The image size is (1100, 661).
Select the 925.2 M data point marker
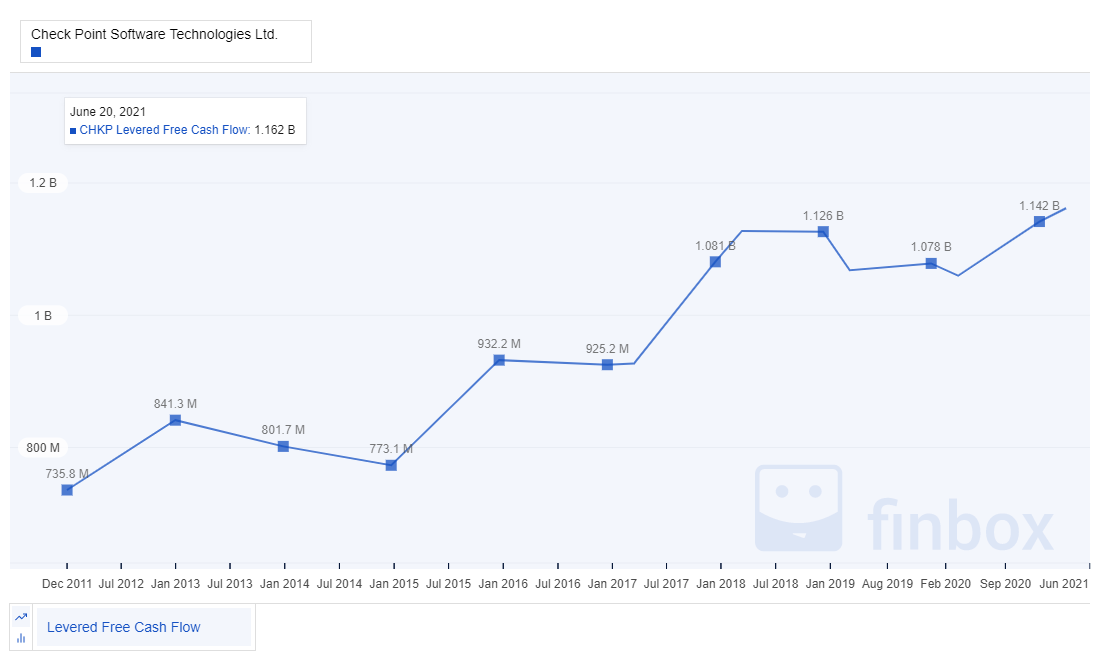(x=608, y=365)
